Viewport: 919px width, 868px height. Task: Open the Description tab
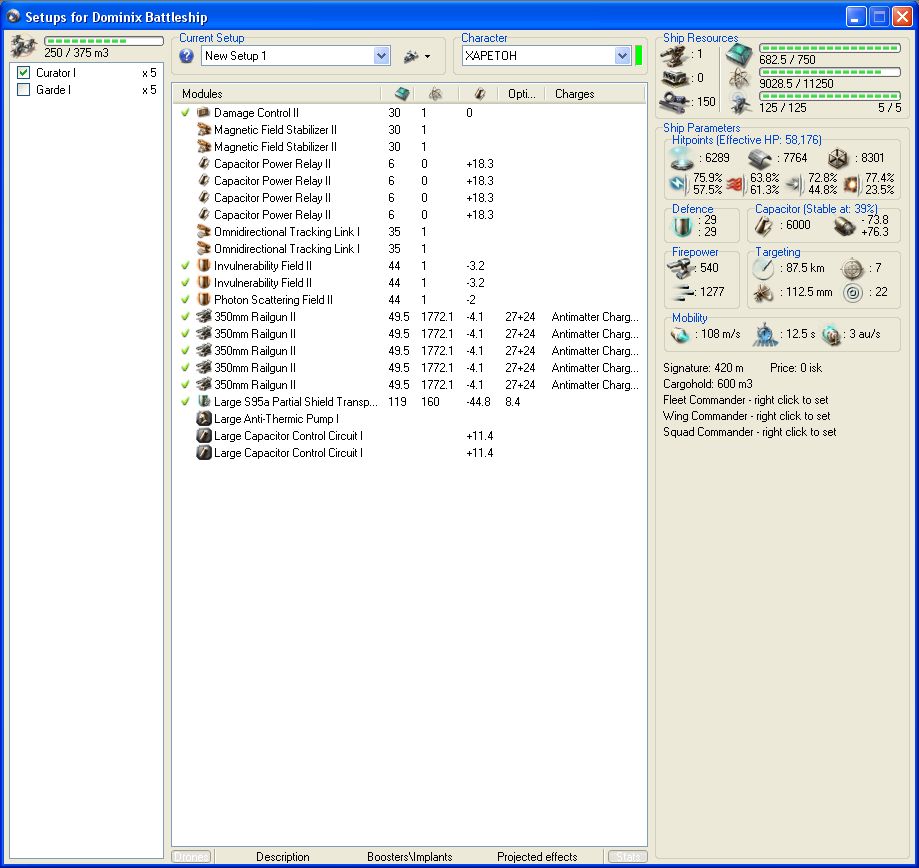click(x=282, y=857)
